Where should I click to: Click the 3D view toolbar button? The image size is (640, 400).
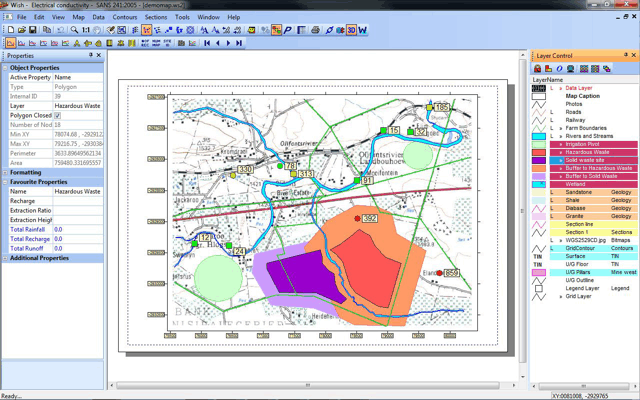tap(351, 31)
